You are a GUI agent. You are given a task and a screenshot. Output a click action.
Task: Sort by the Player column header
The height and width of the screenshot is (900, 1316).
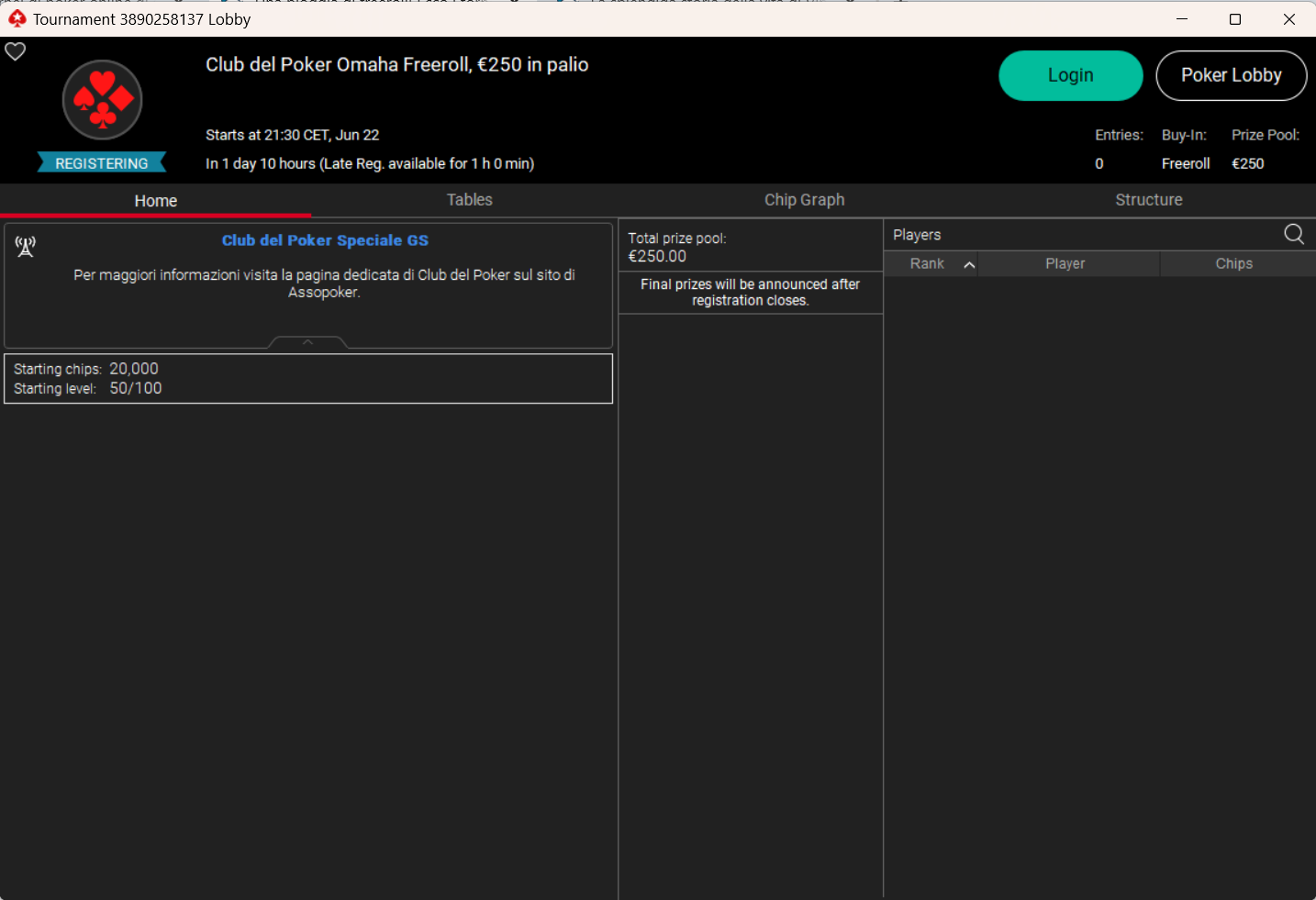click(1065, 264)
